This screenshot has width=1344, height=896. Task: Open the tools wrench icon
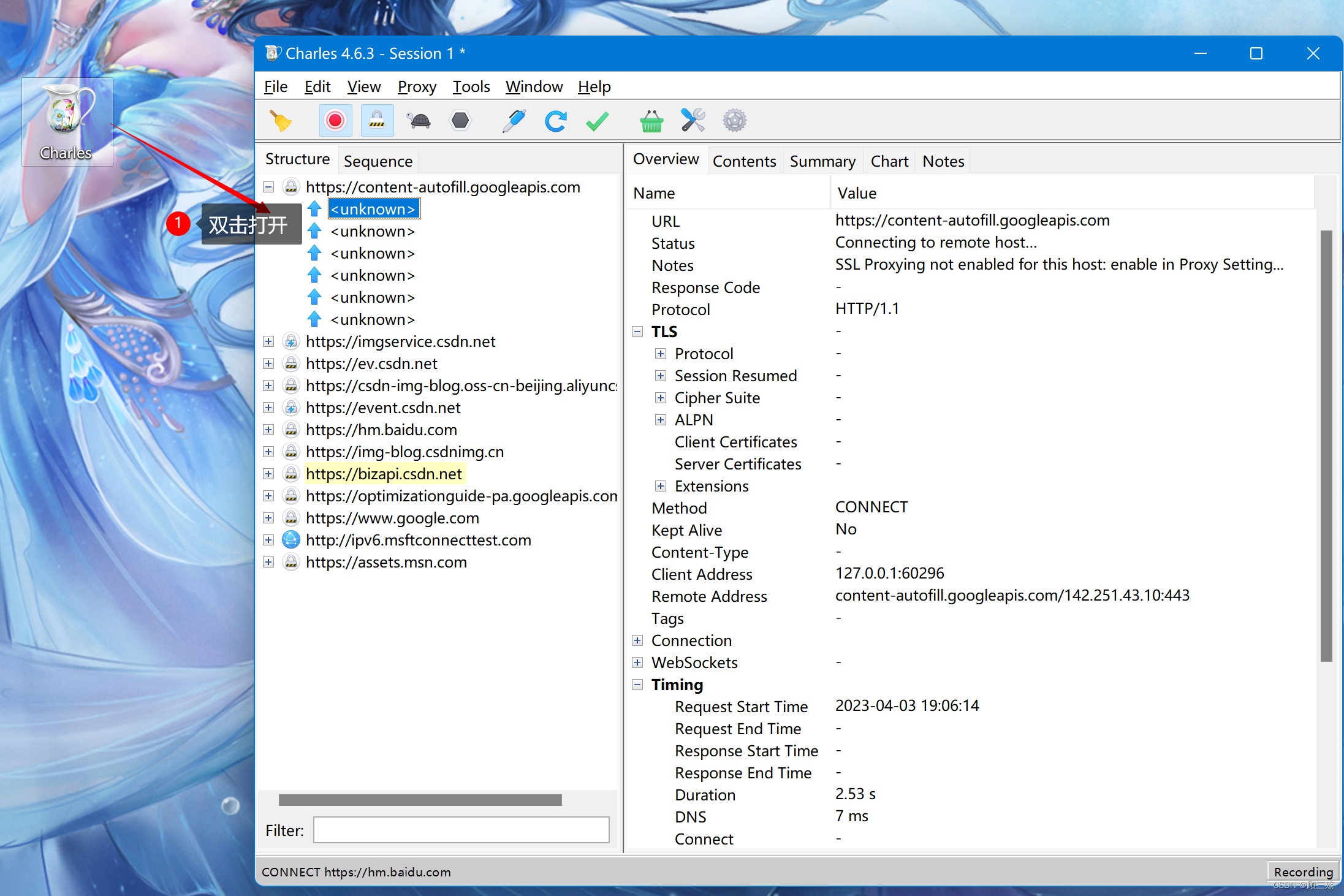pos(693,121)
